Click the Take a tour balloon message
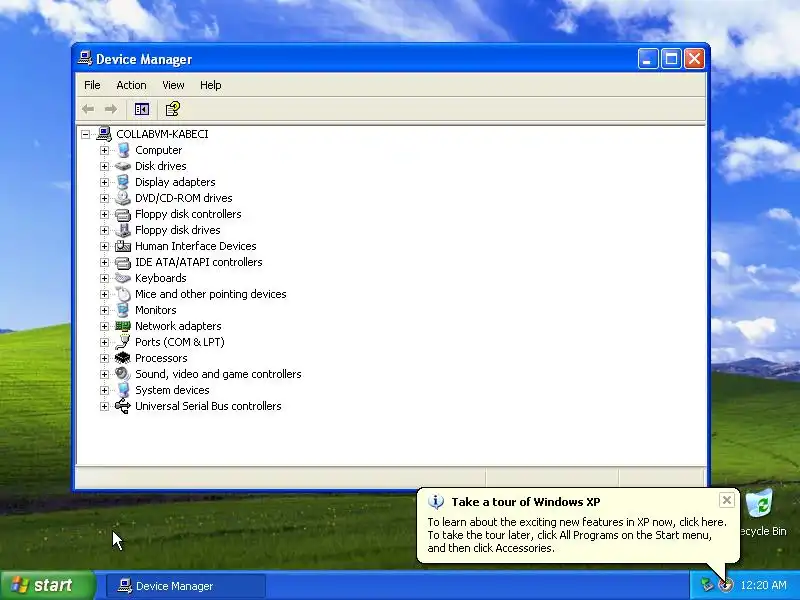The image size is (800, 600). point(577,535)
